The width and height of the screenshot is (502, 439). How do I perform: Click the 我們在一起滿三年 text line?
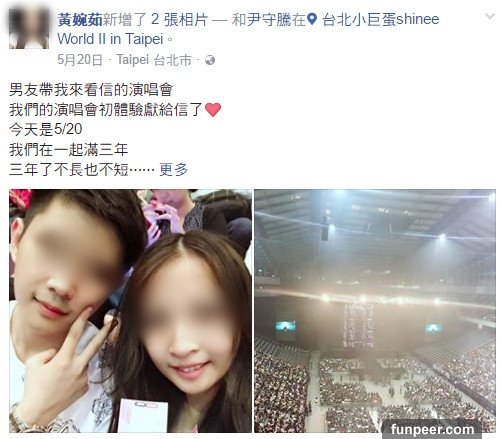click(68, 150)
